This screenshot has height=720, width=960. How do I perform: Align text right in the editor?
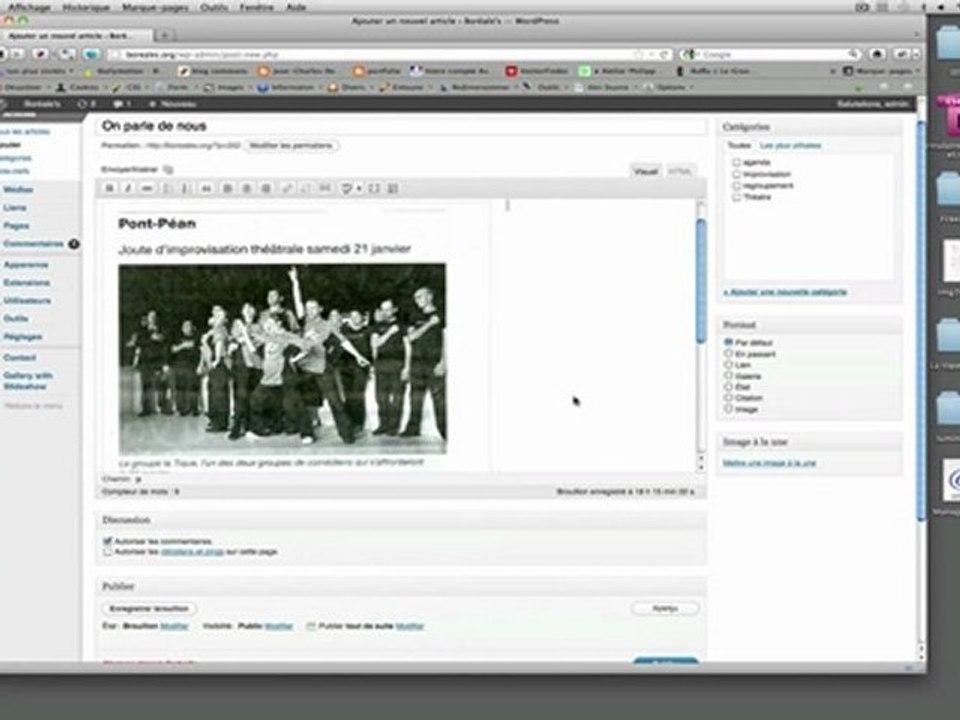coord(266,188)
